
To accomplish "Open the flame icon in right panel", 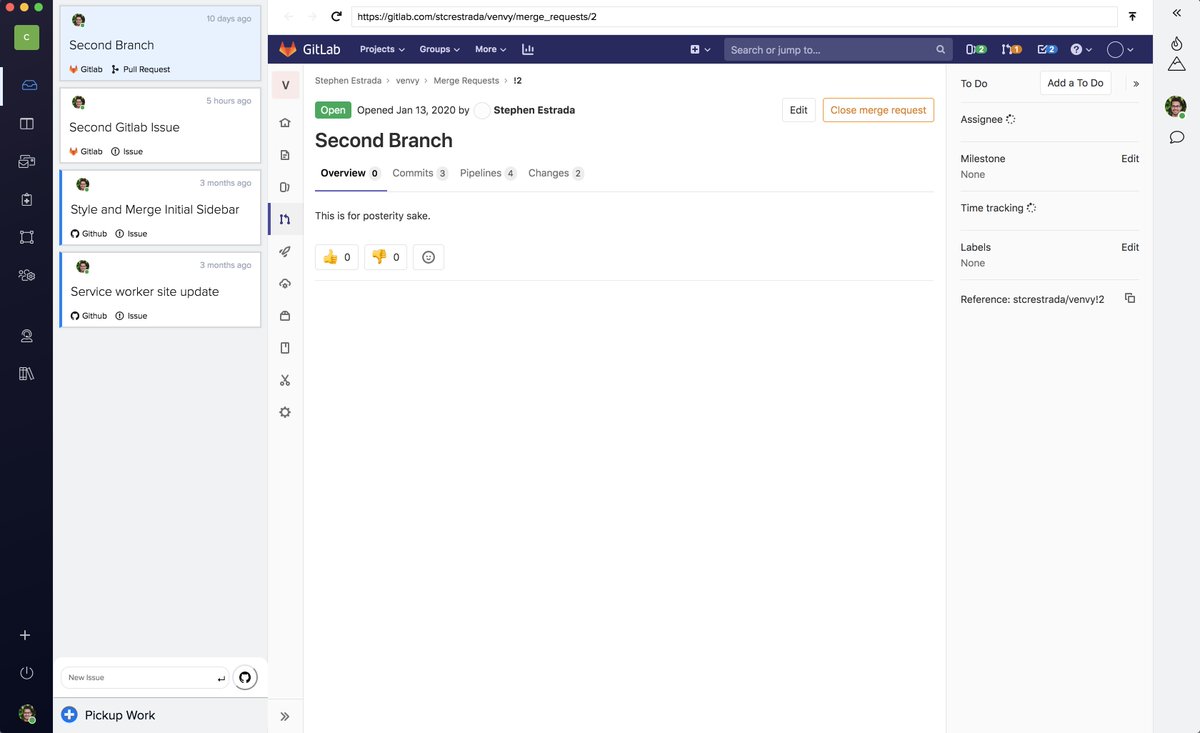I will 1177,44.
